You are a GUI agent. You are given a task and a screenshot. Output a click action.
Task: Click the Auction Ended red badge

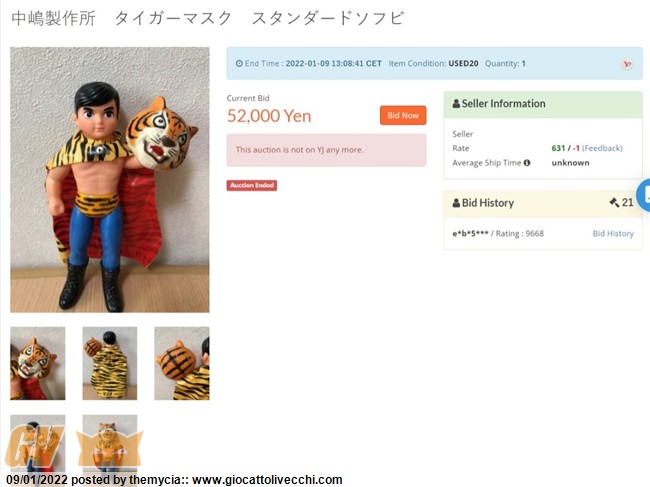click(x=252, y=186)
